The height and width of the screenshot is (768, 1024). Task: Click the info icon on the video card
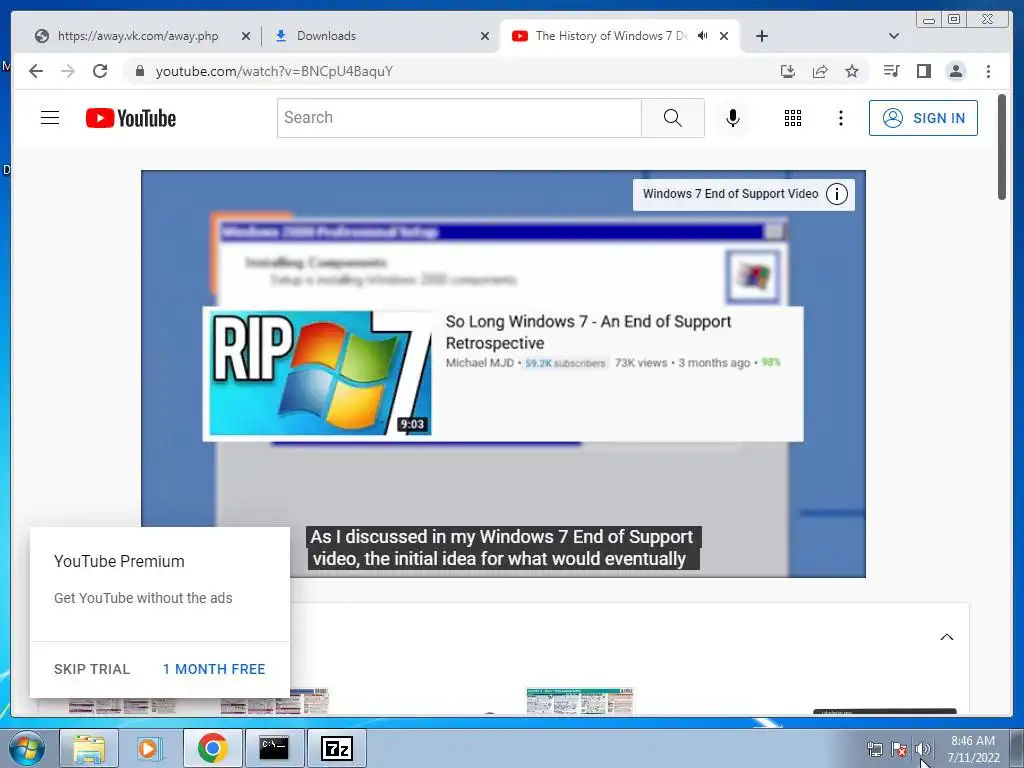837,194
